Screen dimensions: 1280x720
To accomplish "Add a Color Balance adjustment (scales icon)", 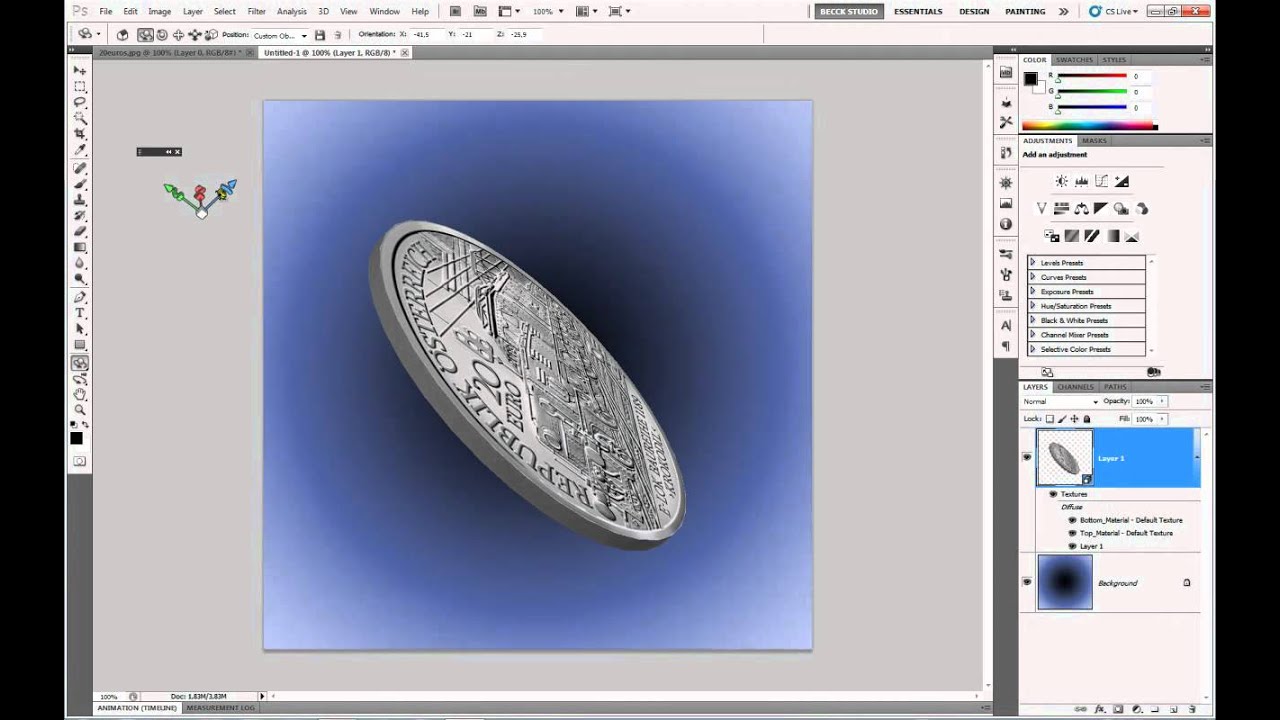I will tap(1081, 208).
